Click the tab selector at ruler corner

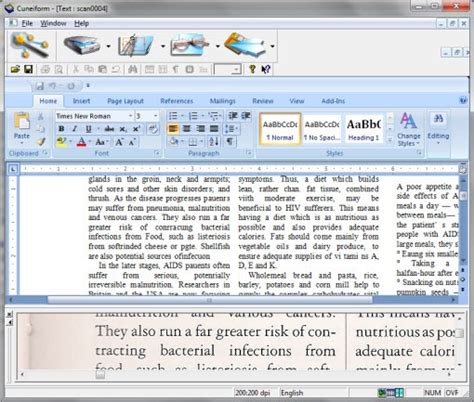tap(13, 169)
